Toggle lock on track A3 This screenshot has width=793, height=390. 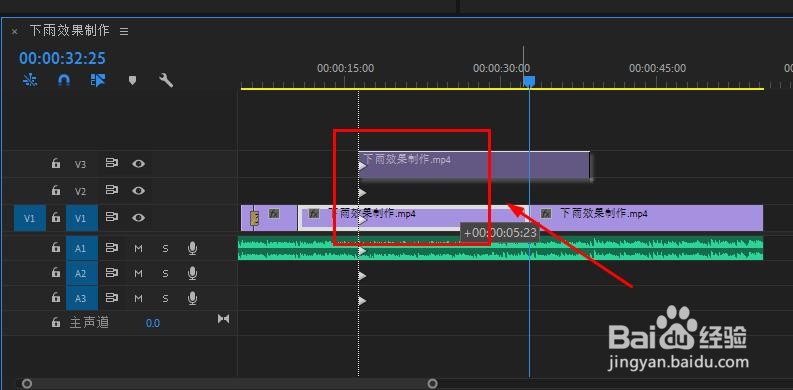[56, 298]
